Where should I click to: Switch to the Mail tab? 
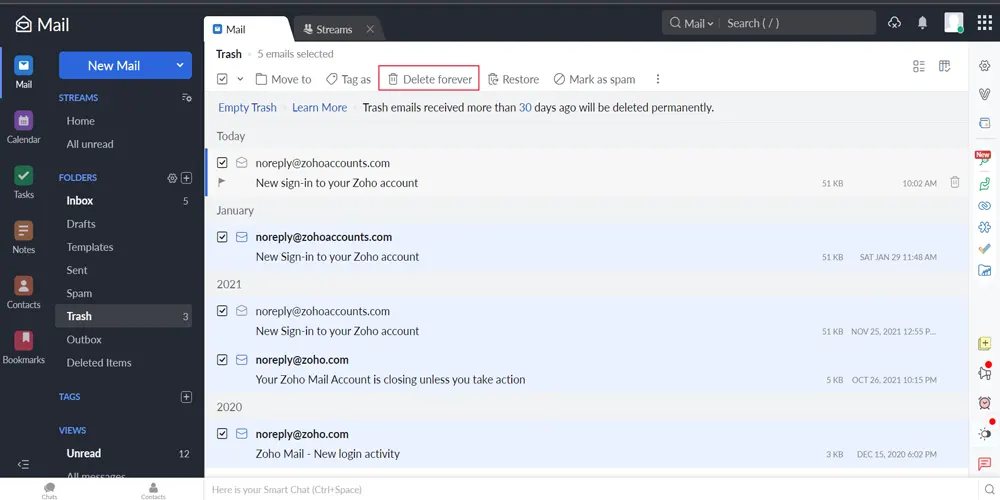pyautogui.click(x=246, y=29)
